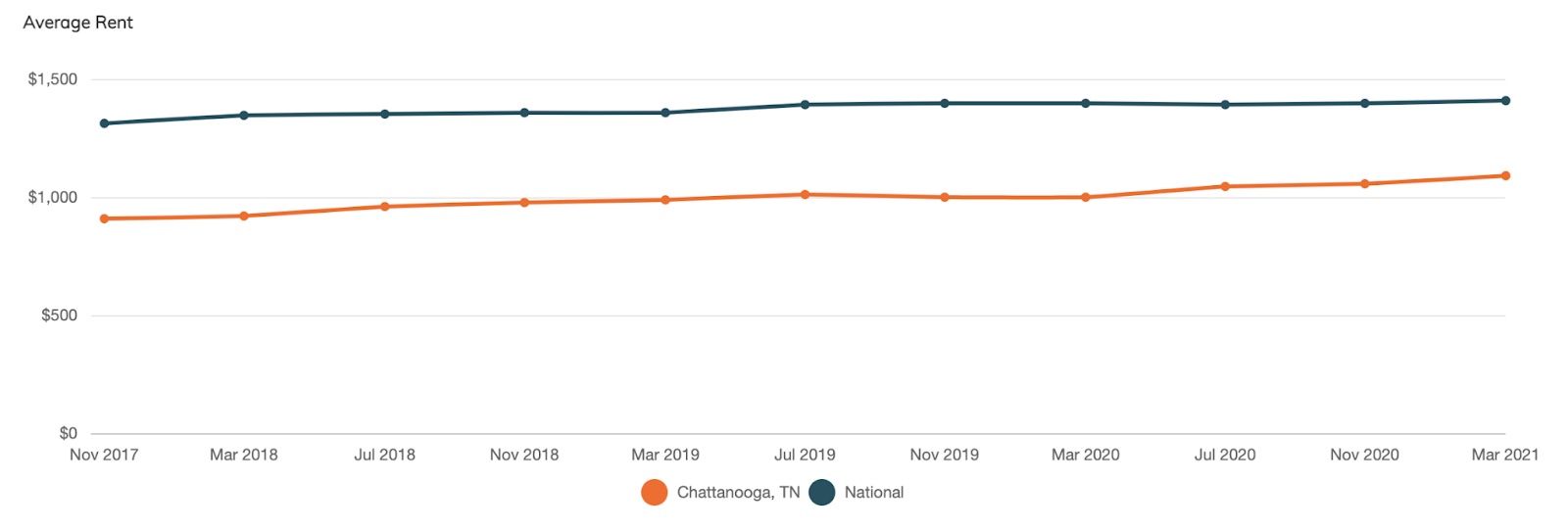Click the National data point at Mar 2021
The image size is (1568, 531).
click(1505, 101)
